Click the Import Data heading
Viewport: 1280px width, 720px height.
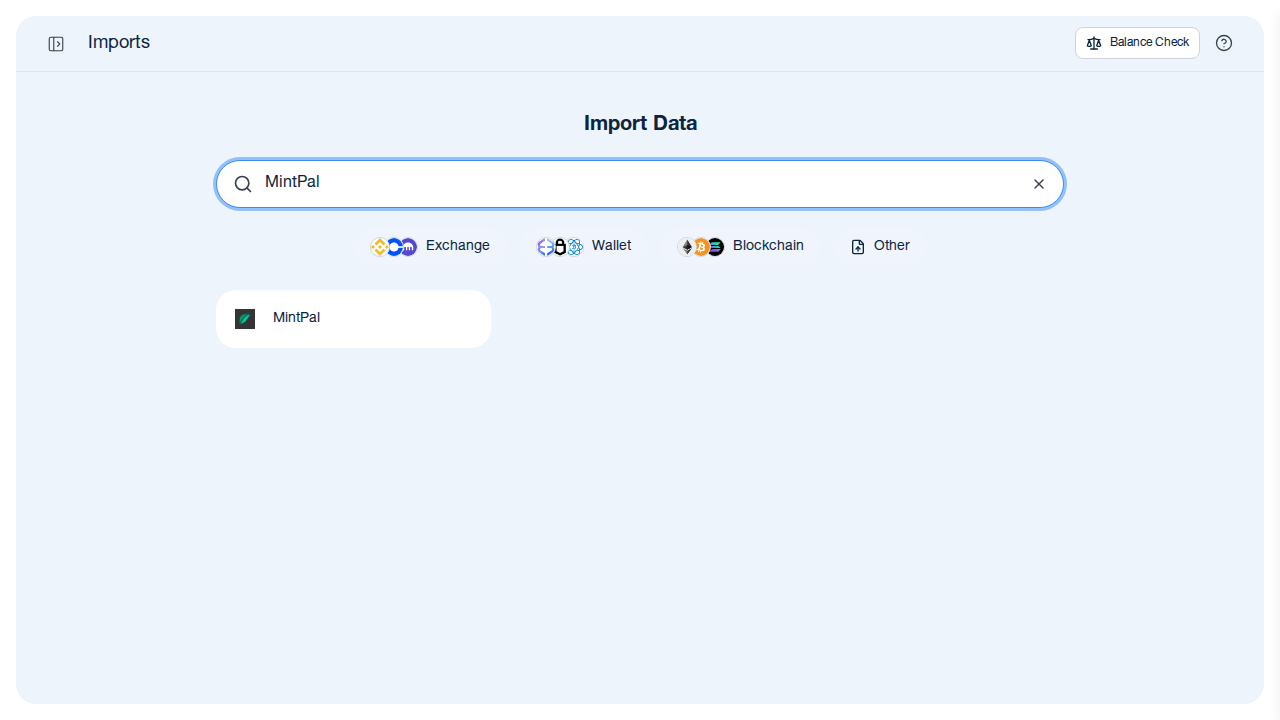coord(640,123)
